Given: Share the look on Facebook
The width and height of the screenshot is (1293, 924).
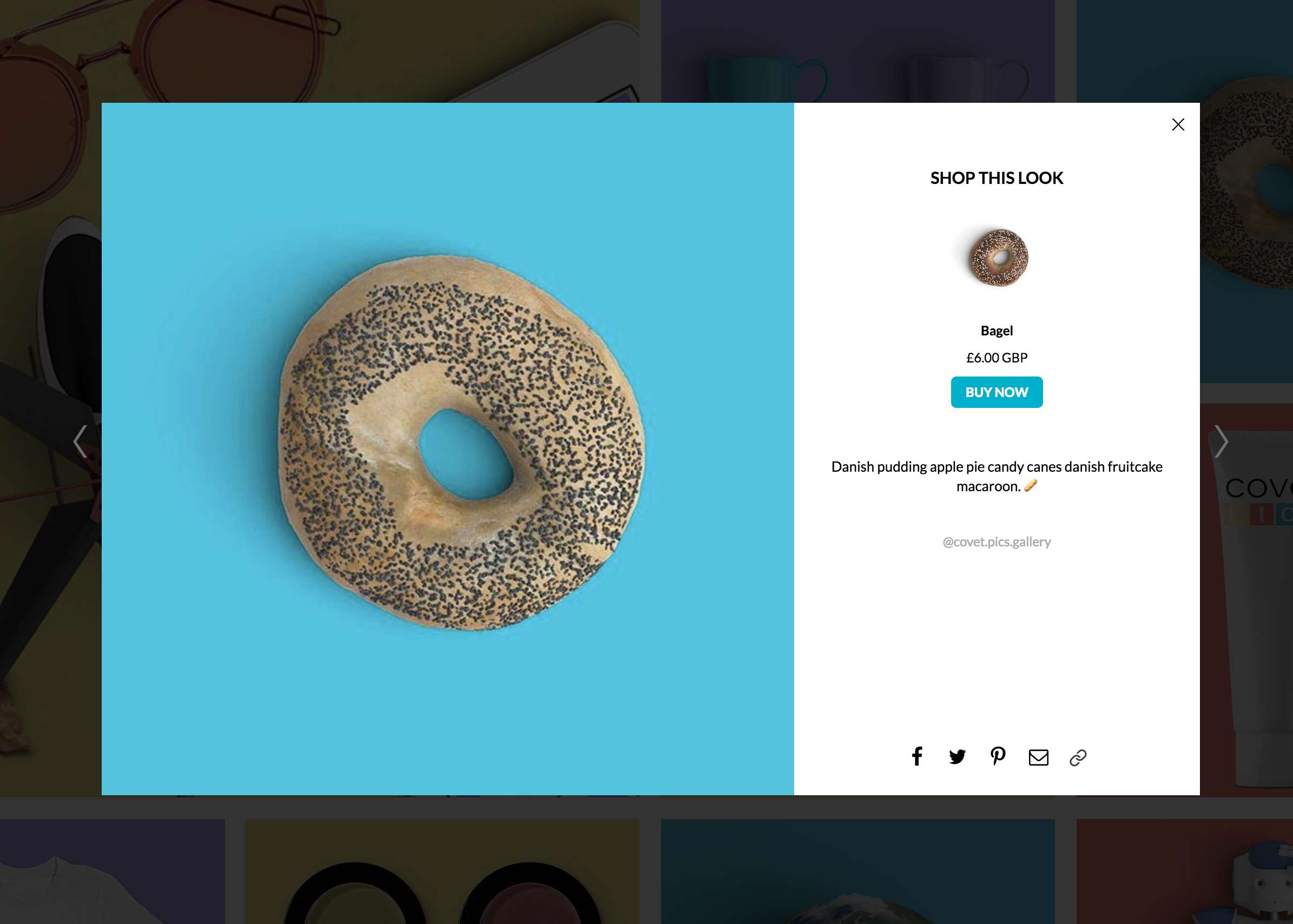Looking at the screenshot, I should (916, 757).
